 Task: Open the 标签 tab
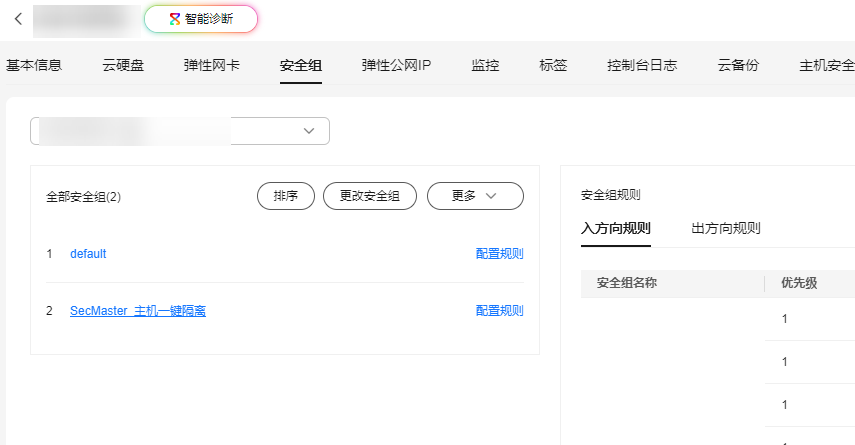[553, 66]
